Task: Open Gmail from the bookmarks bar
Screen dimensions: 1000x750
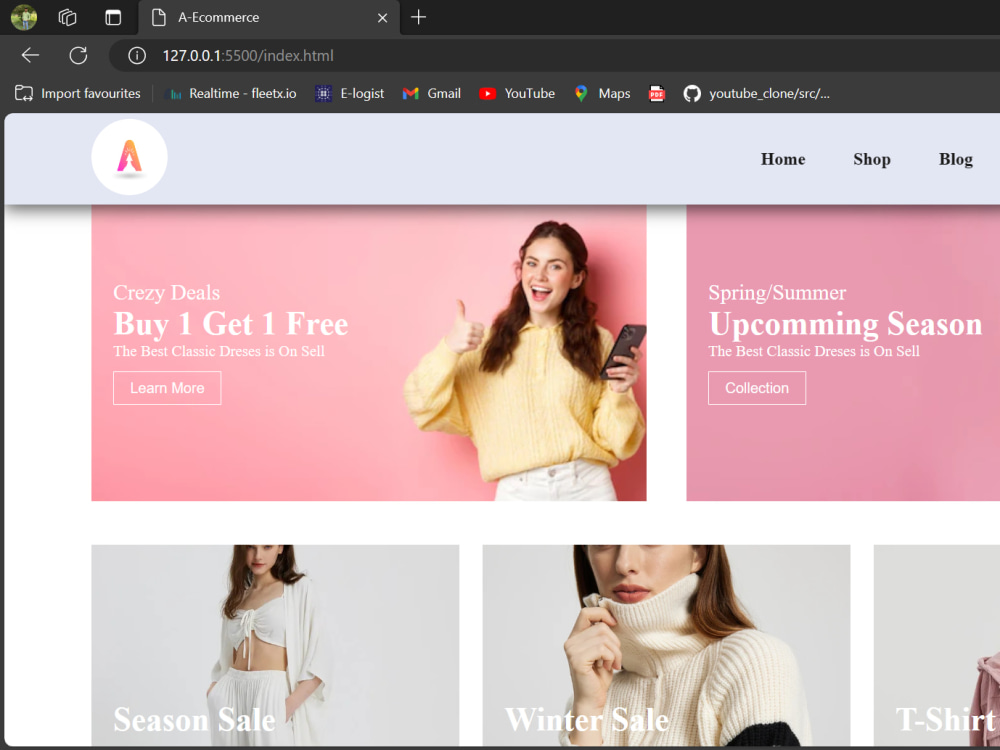Action: [431, 93]
